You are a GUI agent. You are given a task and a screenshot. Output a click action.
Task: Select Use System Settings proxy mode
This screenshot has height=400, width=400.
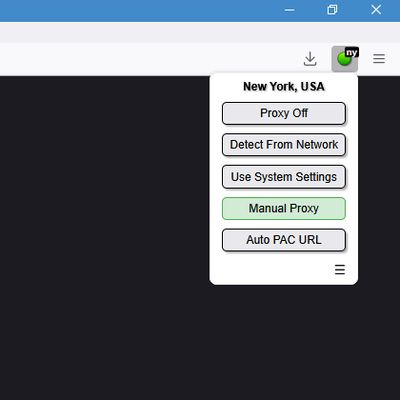point(284,177)
